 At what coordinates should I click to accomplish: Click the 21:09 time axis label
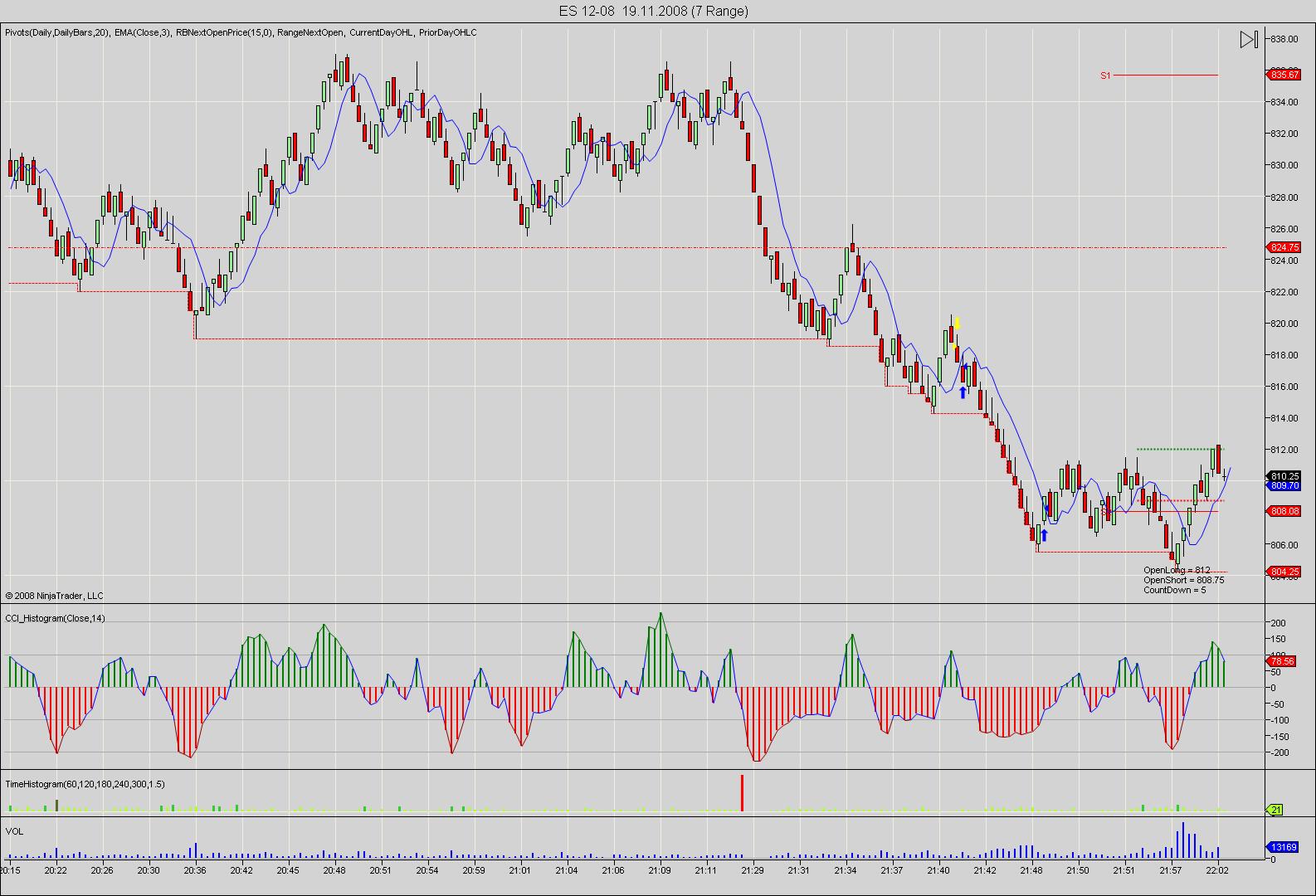click(x=660, y=869)
